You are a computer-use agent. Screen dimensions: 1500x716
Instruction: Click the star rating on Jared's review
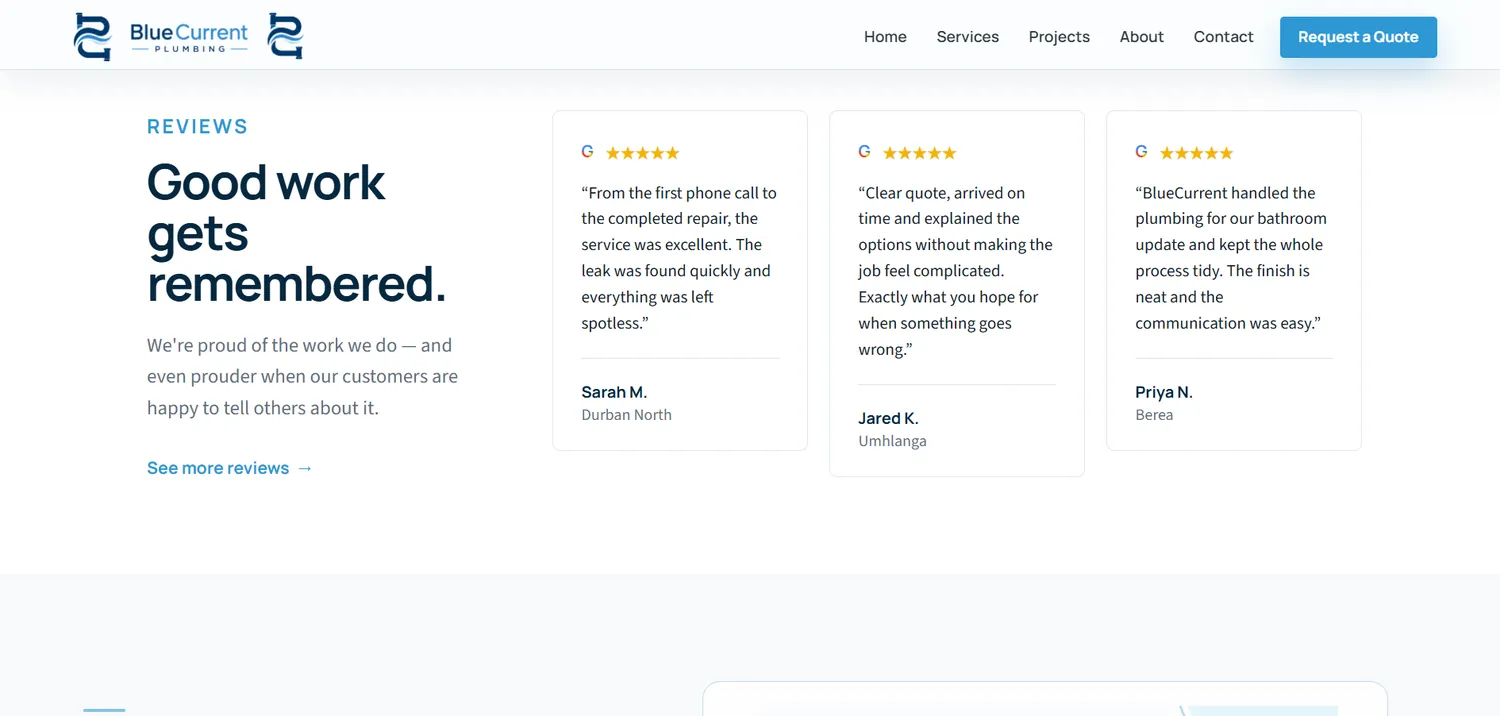[x=920, y=153]
